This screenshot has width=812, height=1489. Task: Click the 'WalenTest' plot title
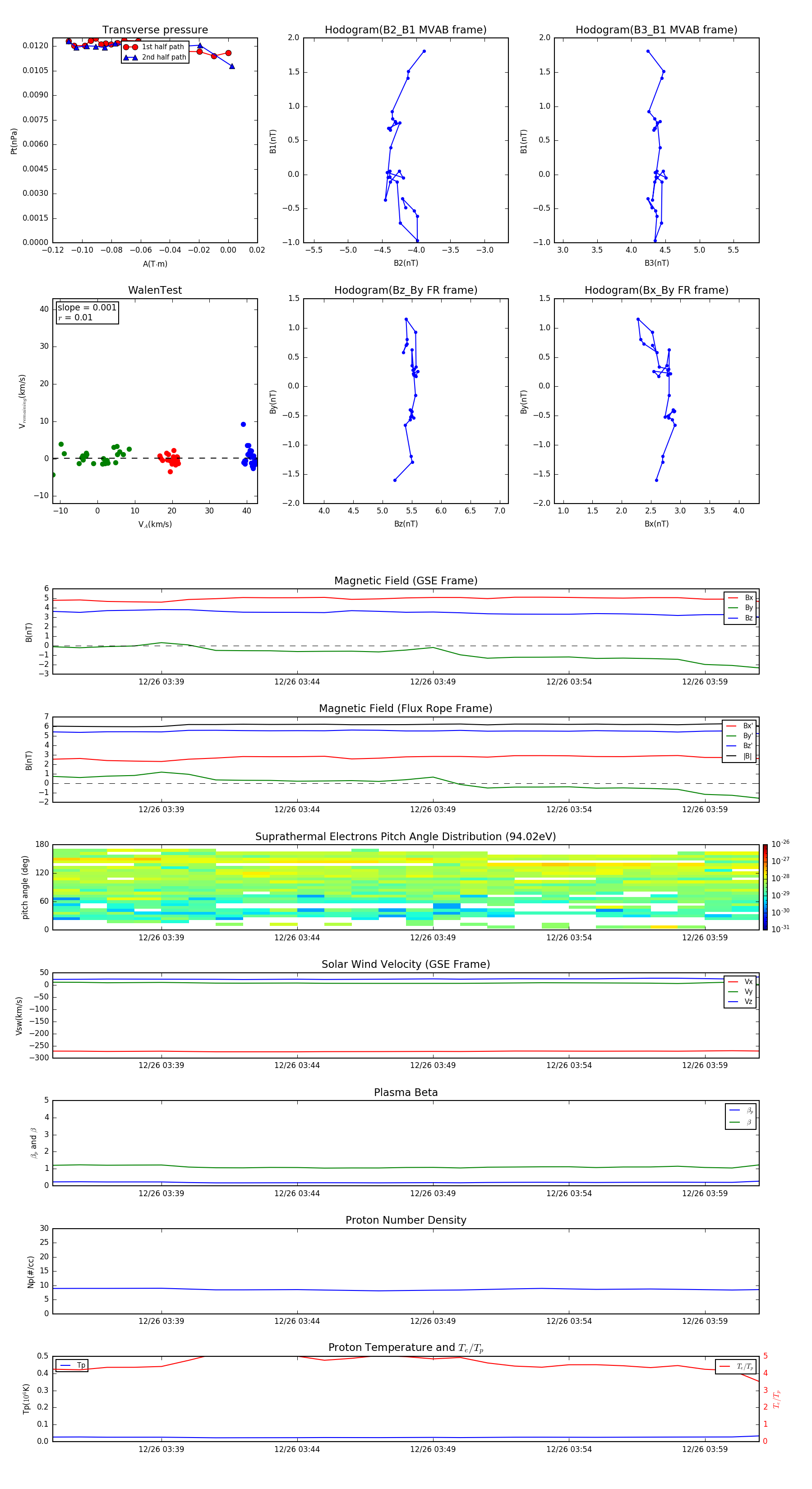point(155,290)
